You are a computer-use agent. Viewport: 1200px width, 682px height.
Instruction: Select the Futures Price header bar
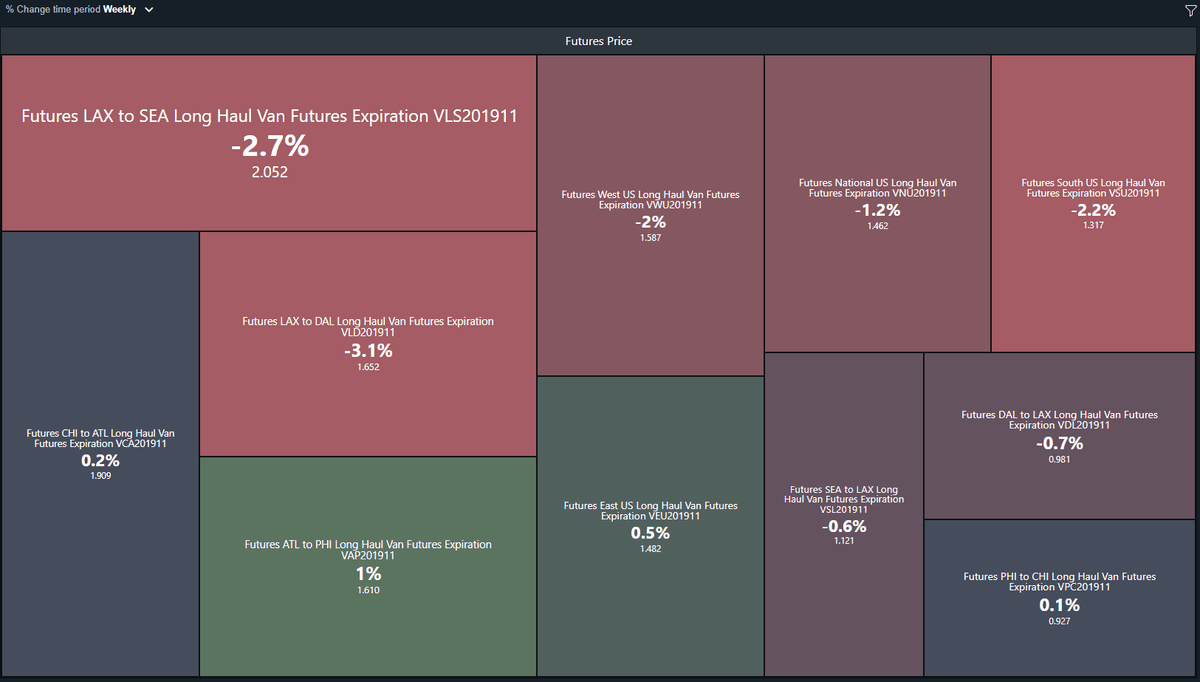(599, 41)
